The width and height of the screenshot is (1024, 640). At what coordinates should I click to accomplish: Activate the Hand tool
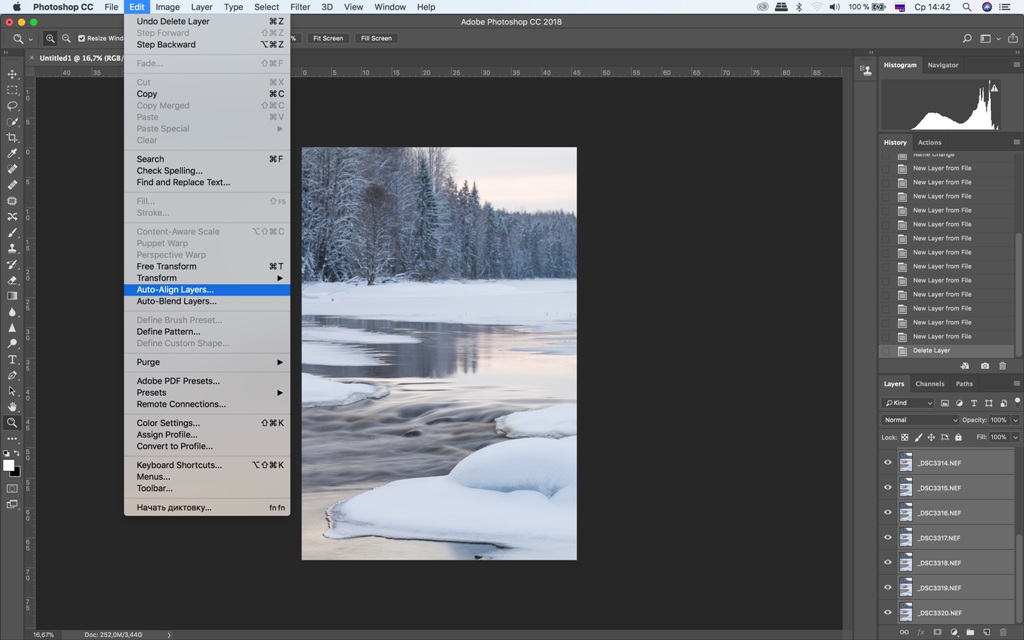12,407
